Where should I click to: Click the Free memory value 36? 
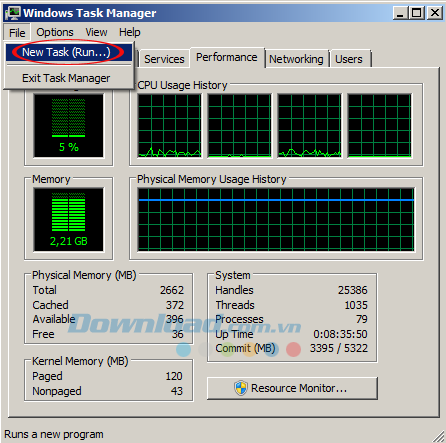[x=178, y=334]
